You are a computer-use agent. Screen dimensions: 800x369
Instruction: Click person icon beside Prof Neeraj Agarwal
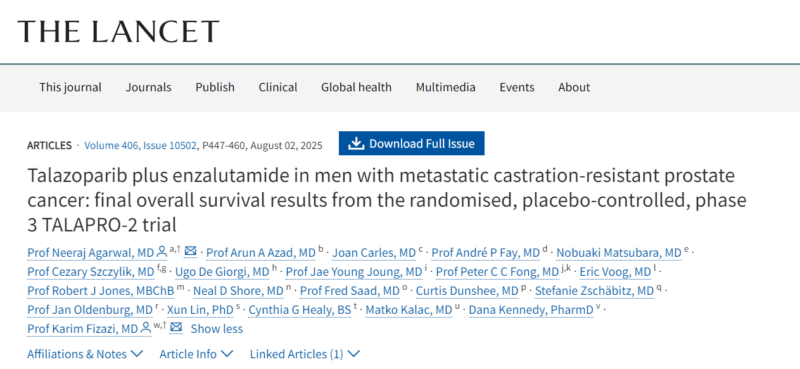click(x=161, y=252)
